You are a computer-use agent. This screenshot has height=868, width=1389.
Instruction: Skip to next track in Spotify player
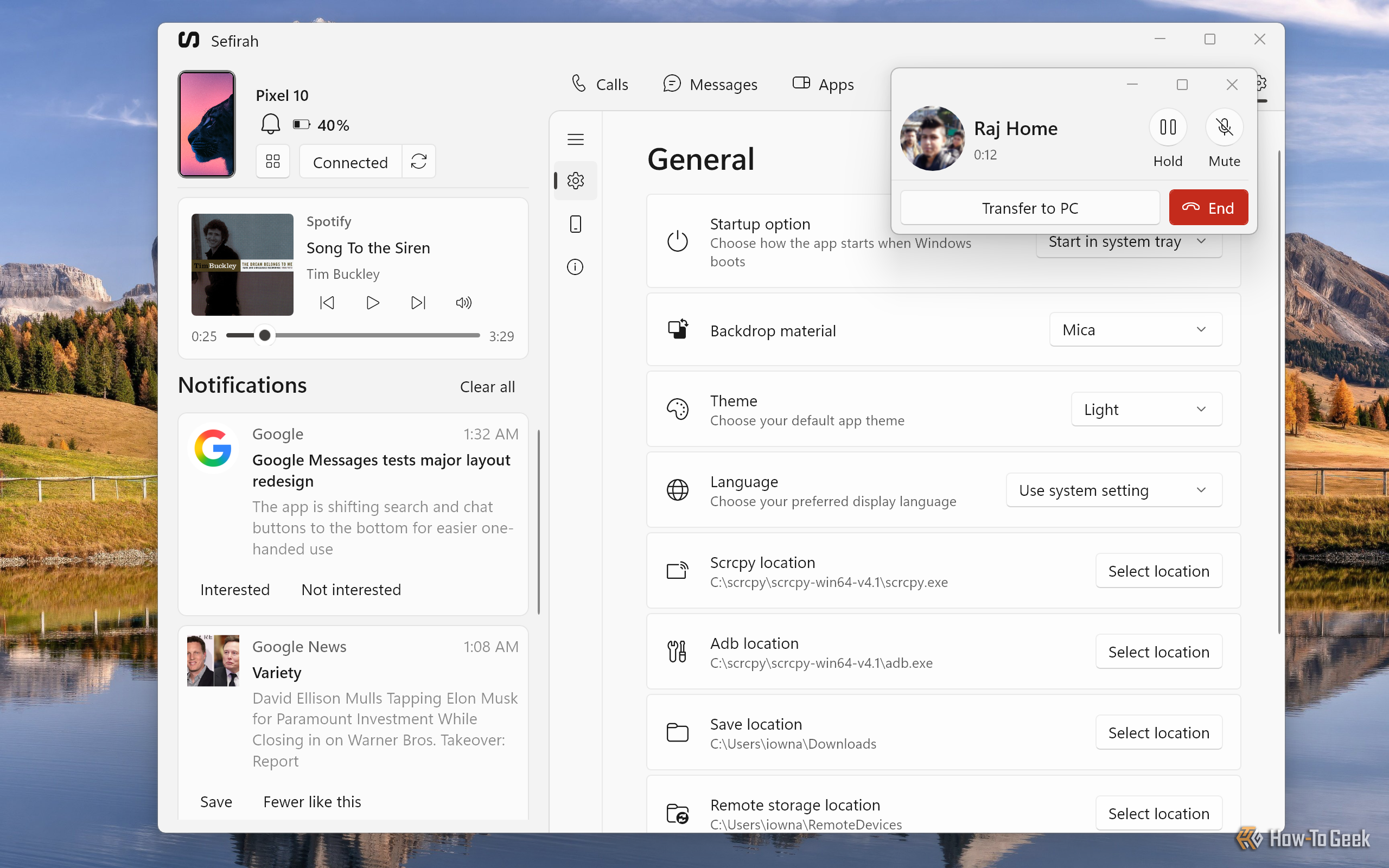click(x=418, y=303)
